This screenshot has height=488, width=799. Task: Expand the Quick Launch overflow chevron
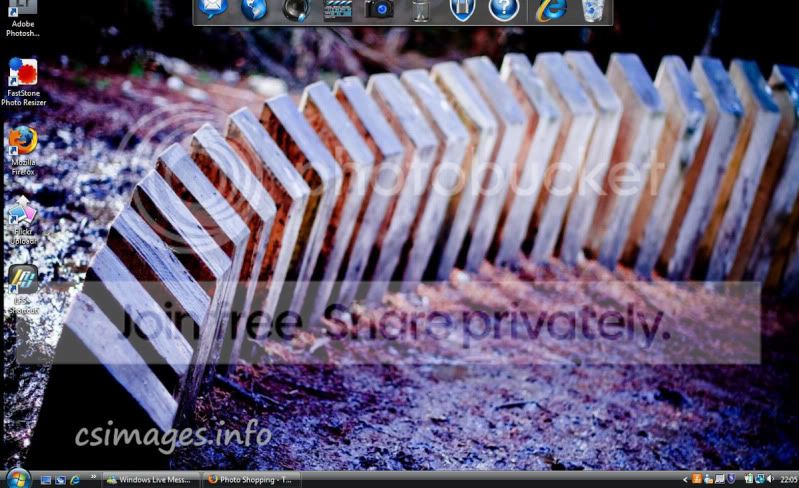93,477
